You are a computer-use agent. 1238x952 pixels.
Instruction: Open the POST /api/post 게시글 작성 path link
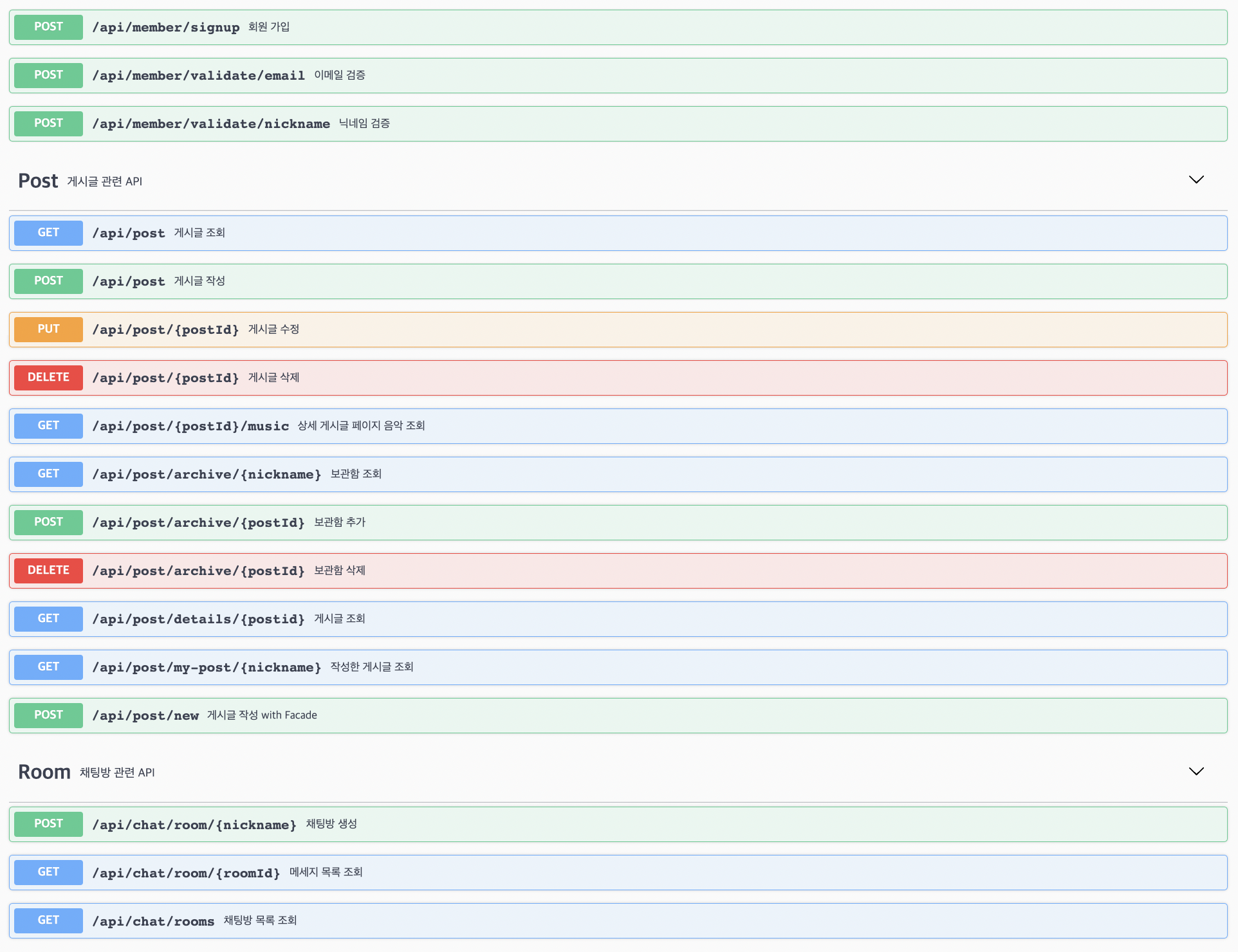[129, 281]
